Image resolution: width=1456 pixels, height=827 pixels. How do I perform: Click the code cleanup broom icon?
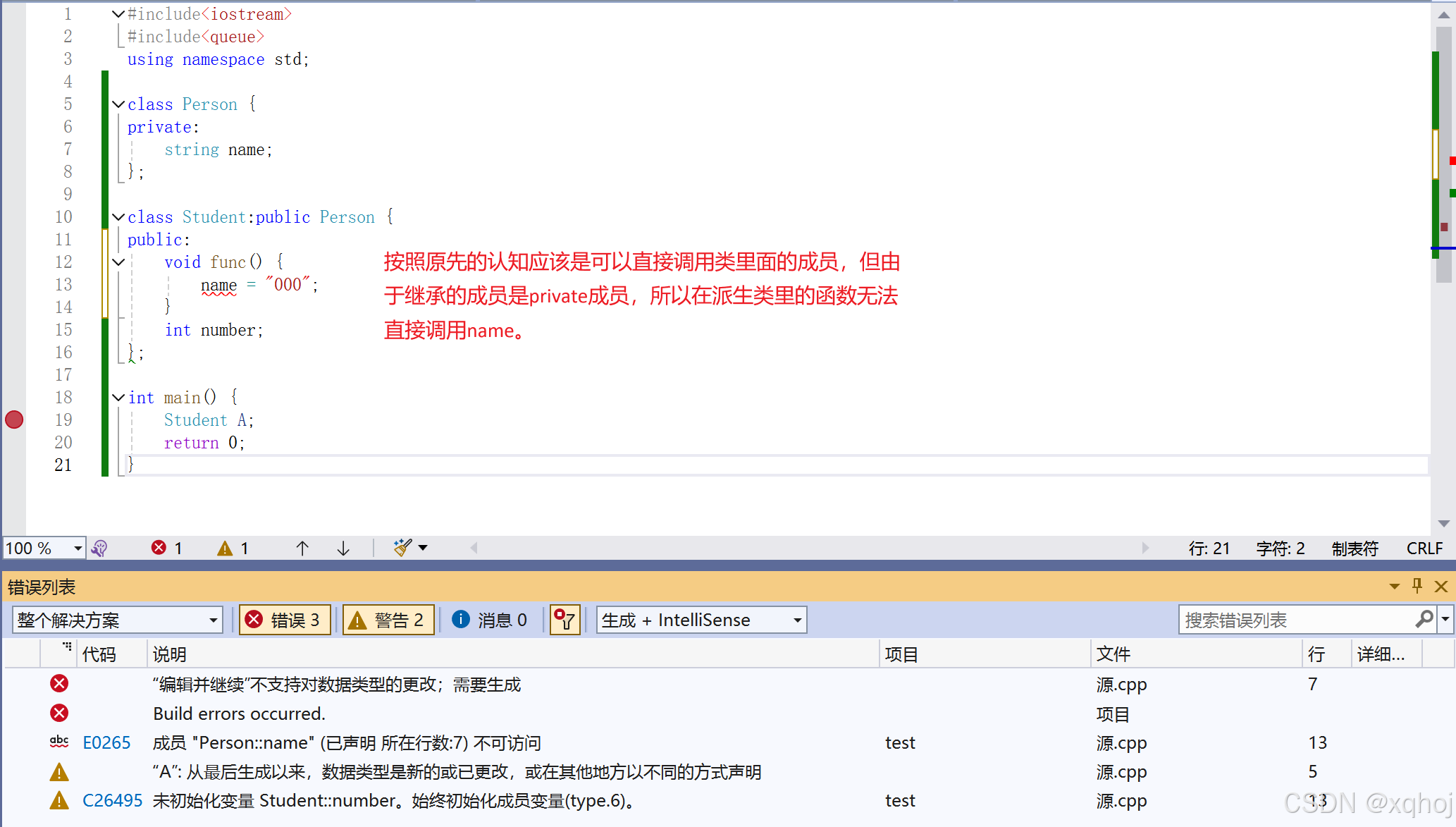(x=402, y=548)
